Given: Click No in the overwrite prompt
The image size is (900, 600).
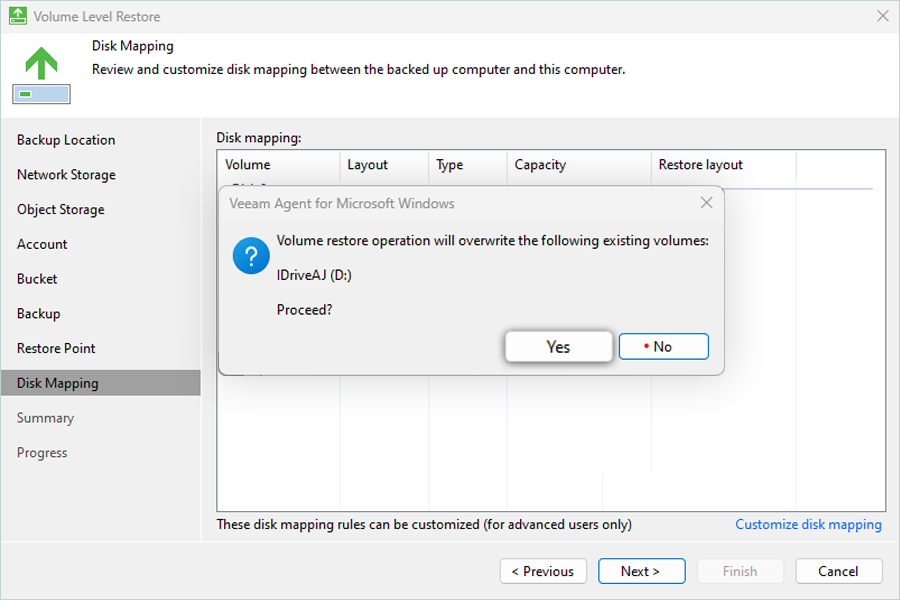Looking at the screenshot, I should (664, 347).
